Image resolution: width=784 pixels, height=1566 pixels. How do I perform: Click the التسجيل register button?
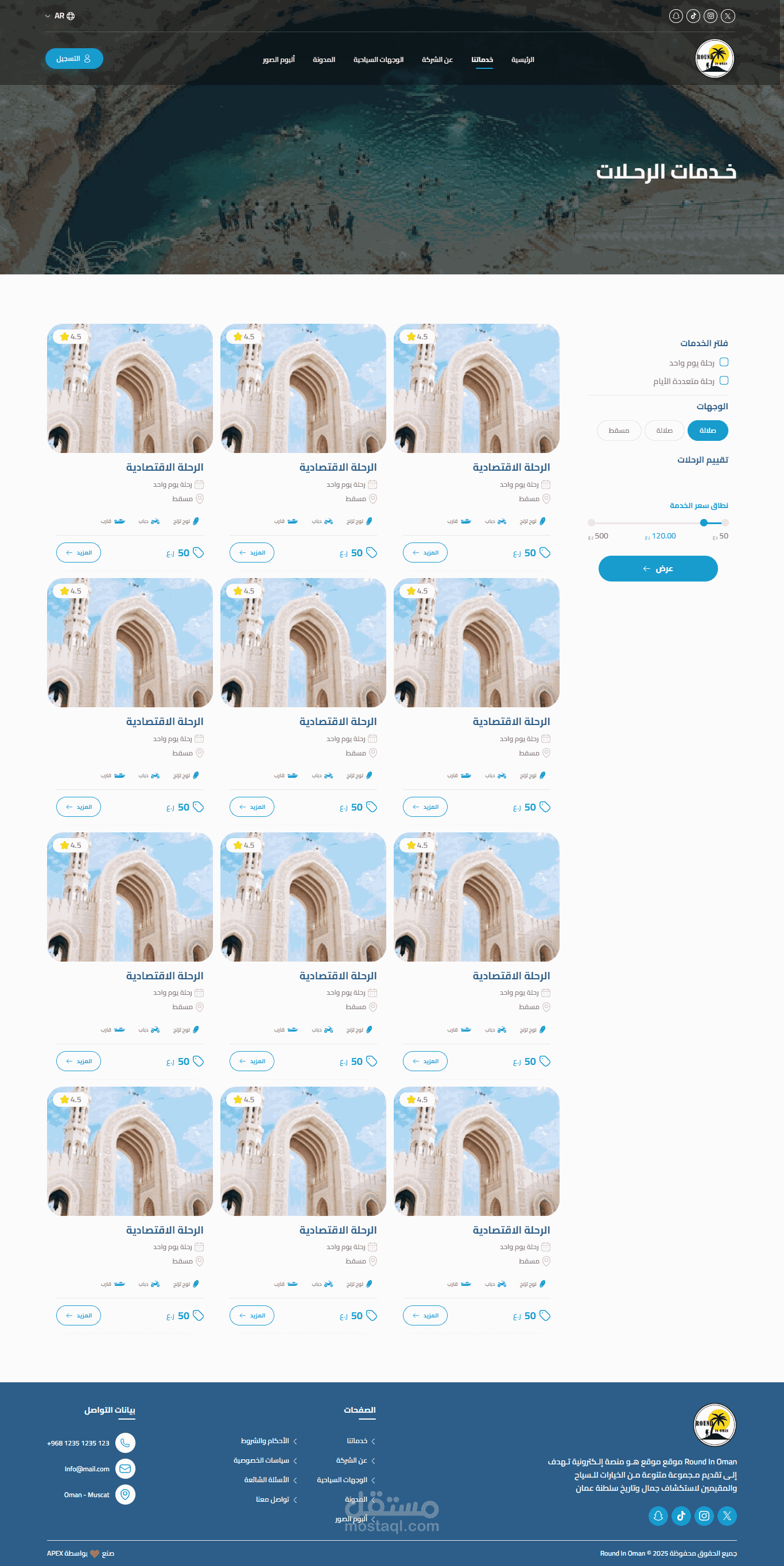(x=74, y=59)
